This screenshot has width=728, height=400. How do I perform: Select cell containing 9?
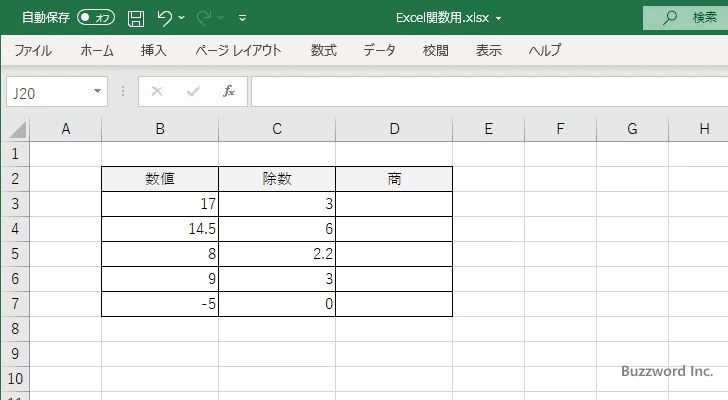point(160,279)
